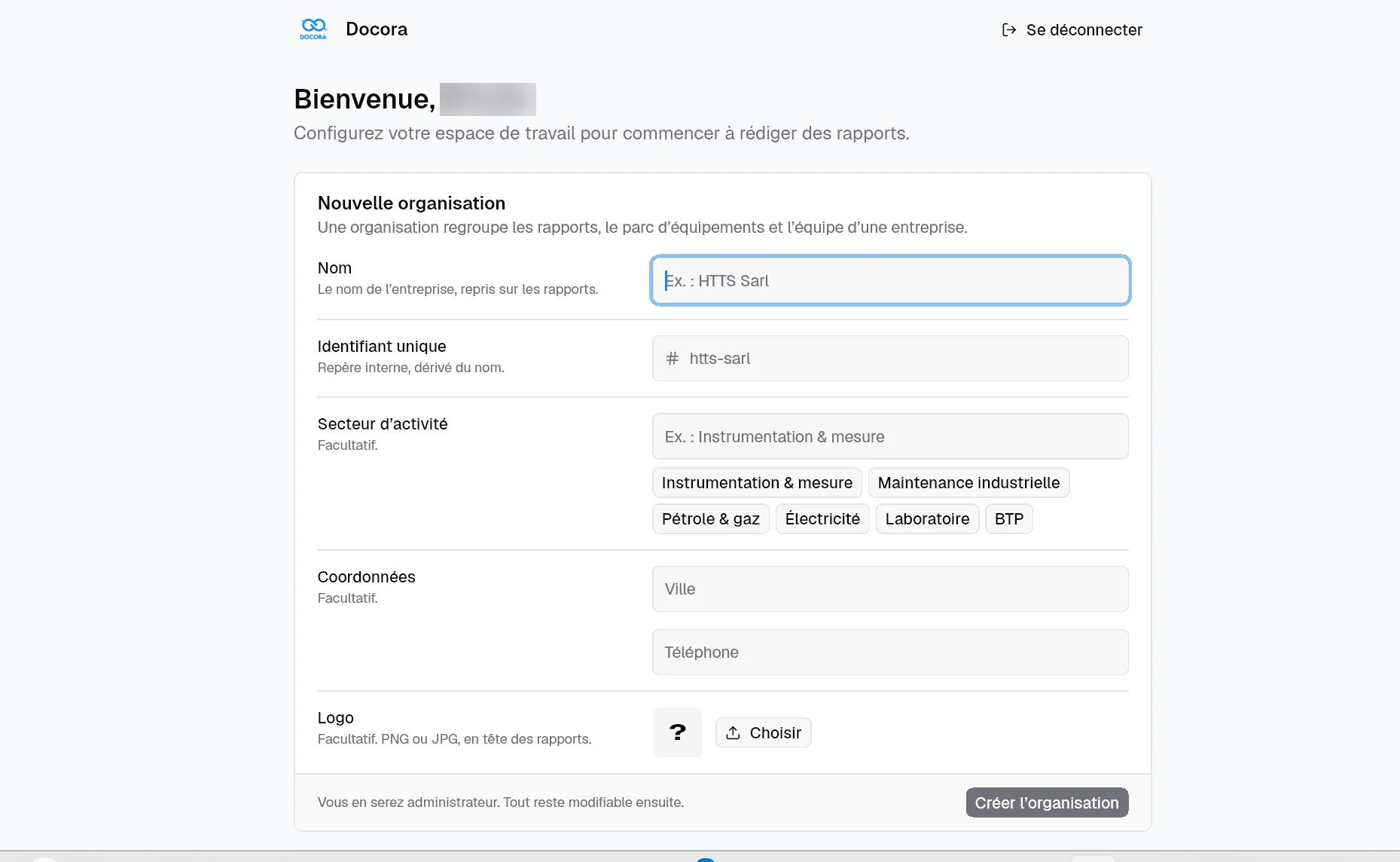Focus the Nom input field
Image resolution: width=1400 pixels, height=862 pixels.
[x=890, y=281]
